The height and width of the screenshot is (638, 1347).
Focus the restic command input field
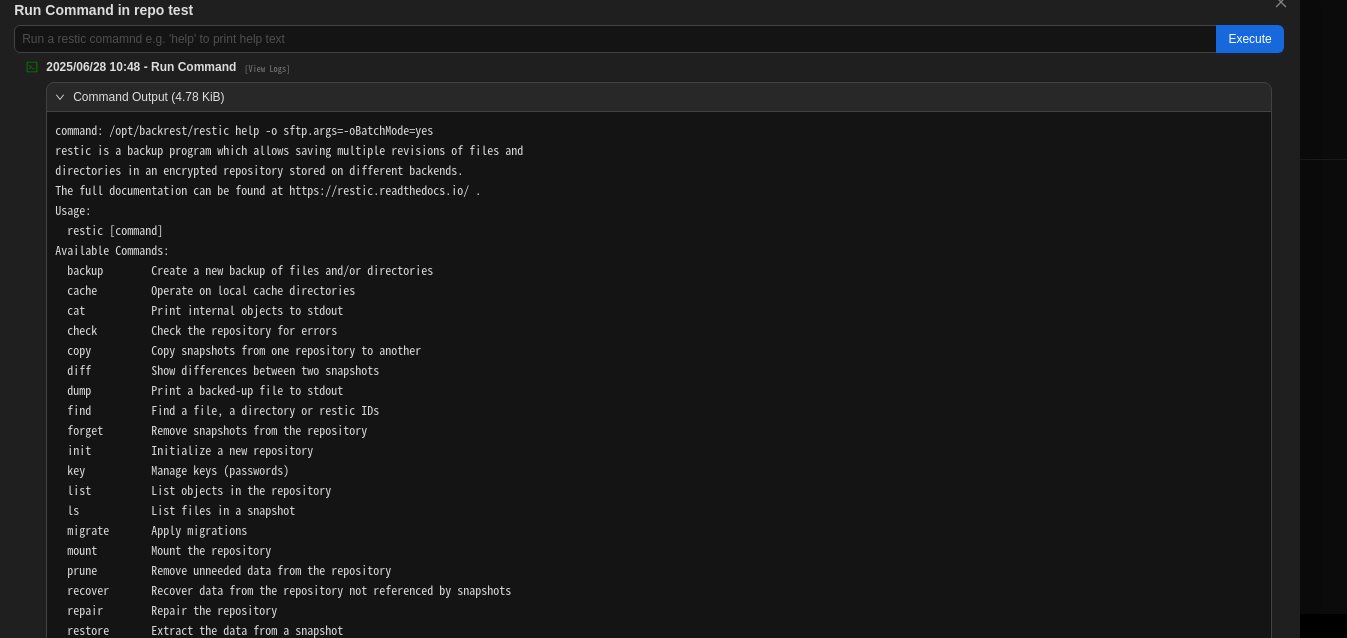614,39
